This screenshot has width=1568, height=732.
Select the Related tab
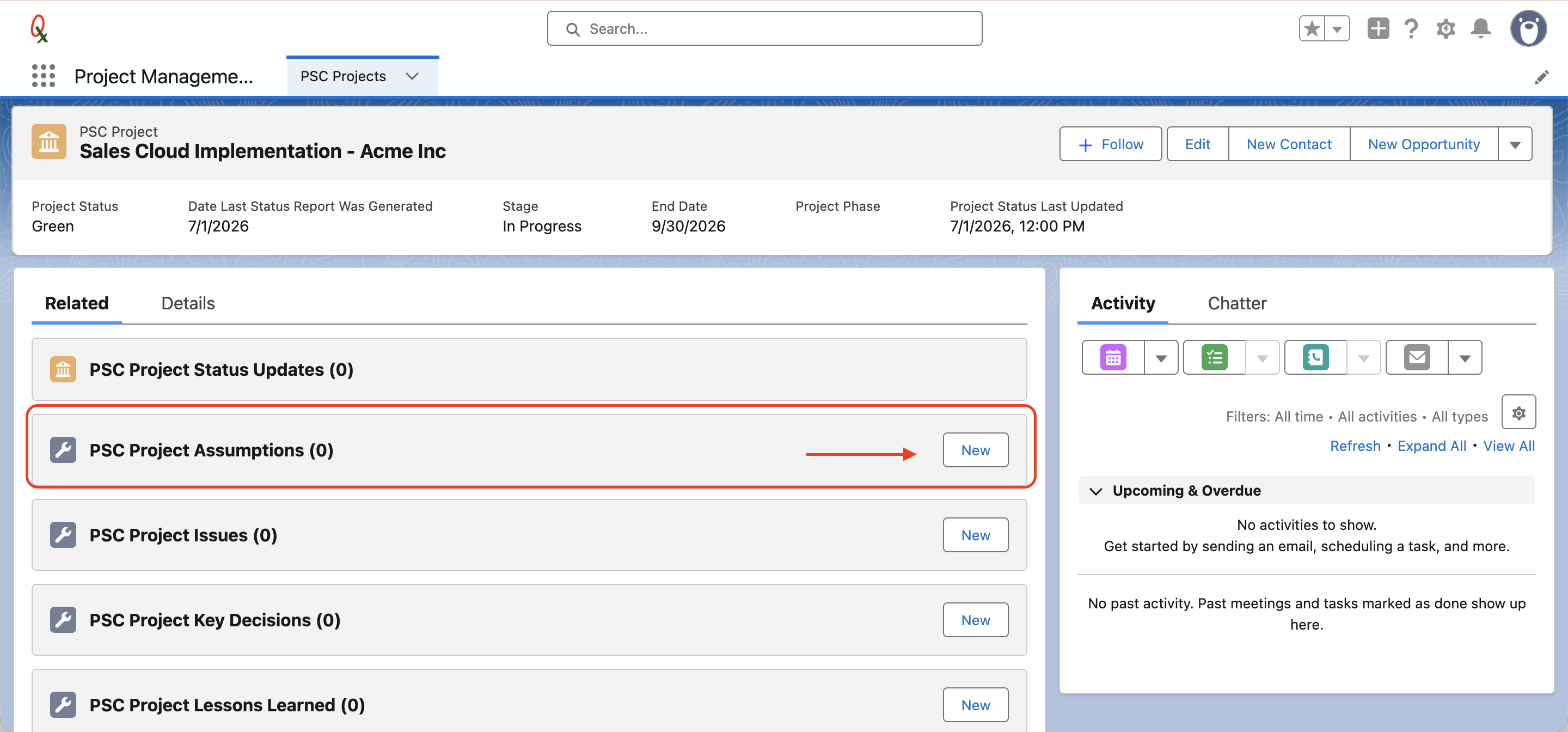[x=77, y=303]
